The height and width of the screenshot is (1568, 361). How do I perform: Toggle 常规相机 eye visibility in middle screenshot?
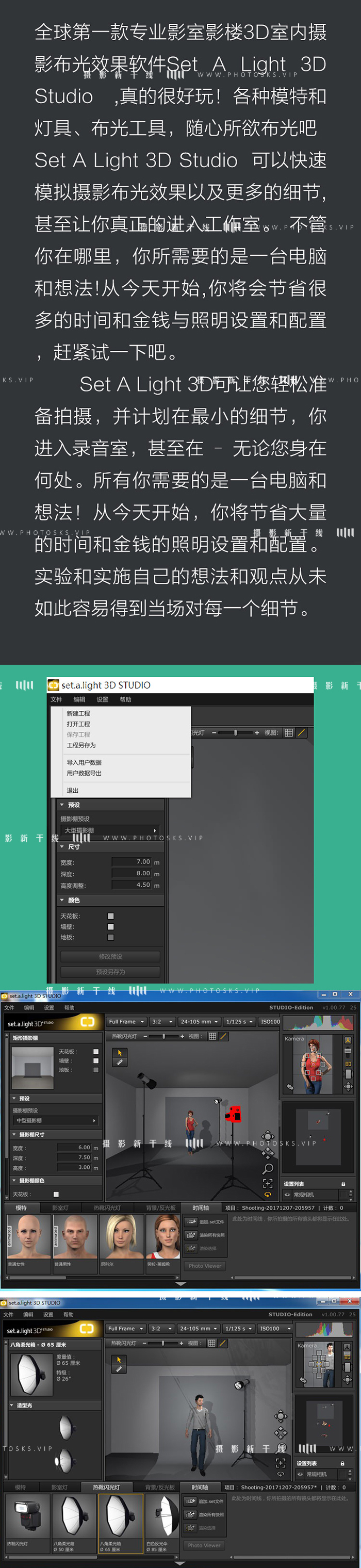tap(287, 1194)
